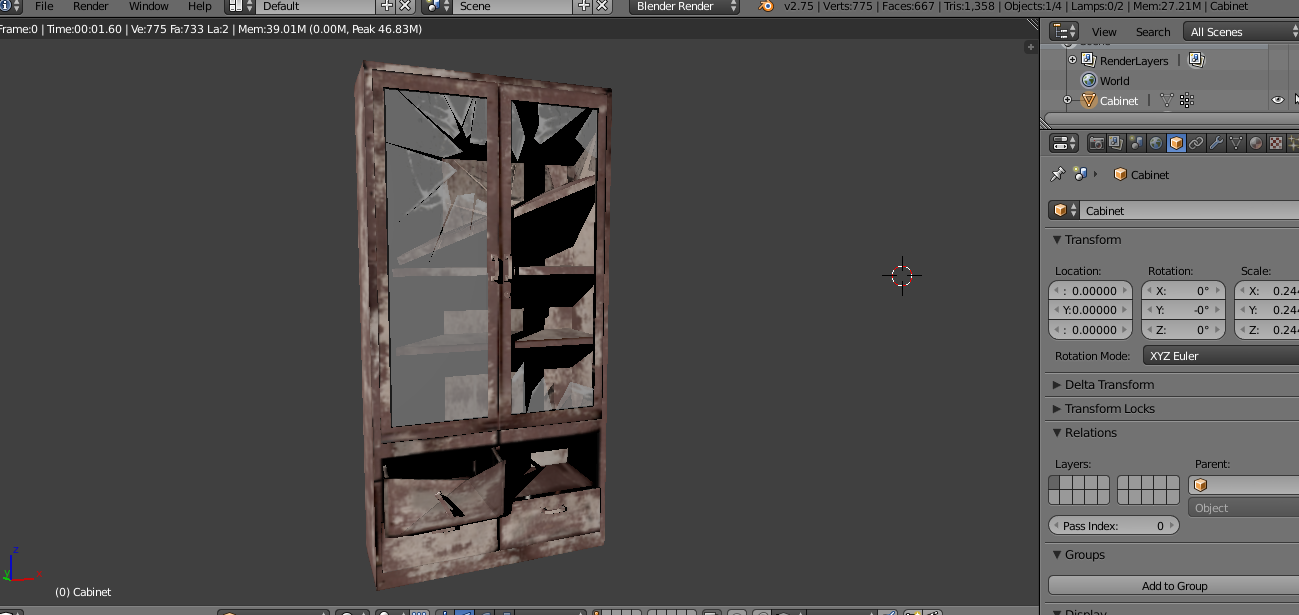Click the Location X value field
The height and width of the screenshot is (615, 1299).
(x=1091, y=291)
